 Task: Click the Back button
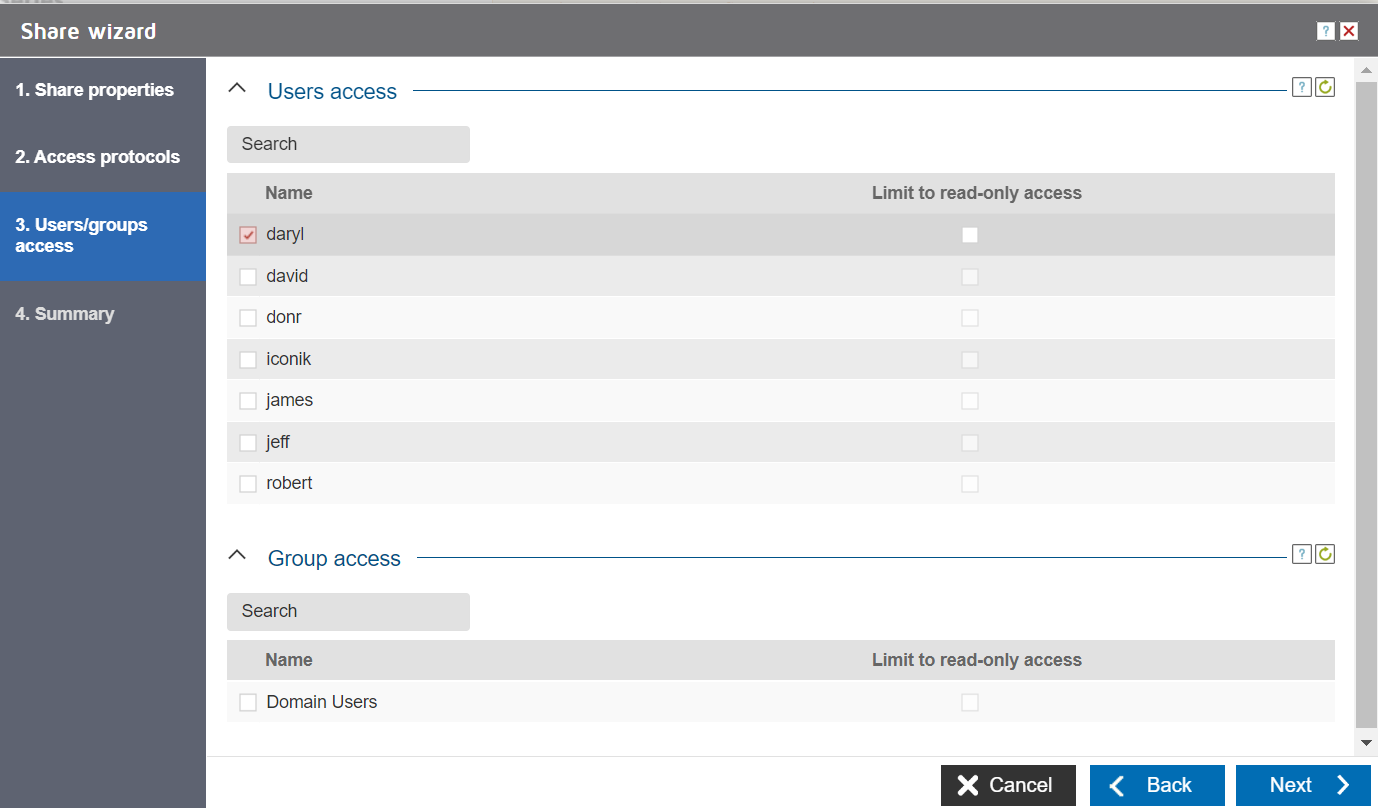[x=1157, y=785]
